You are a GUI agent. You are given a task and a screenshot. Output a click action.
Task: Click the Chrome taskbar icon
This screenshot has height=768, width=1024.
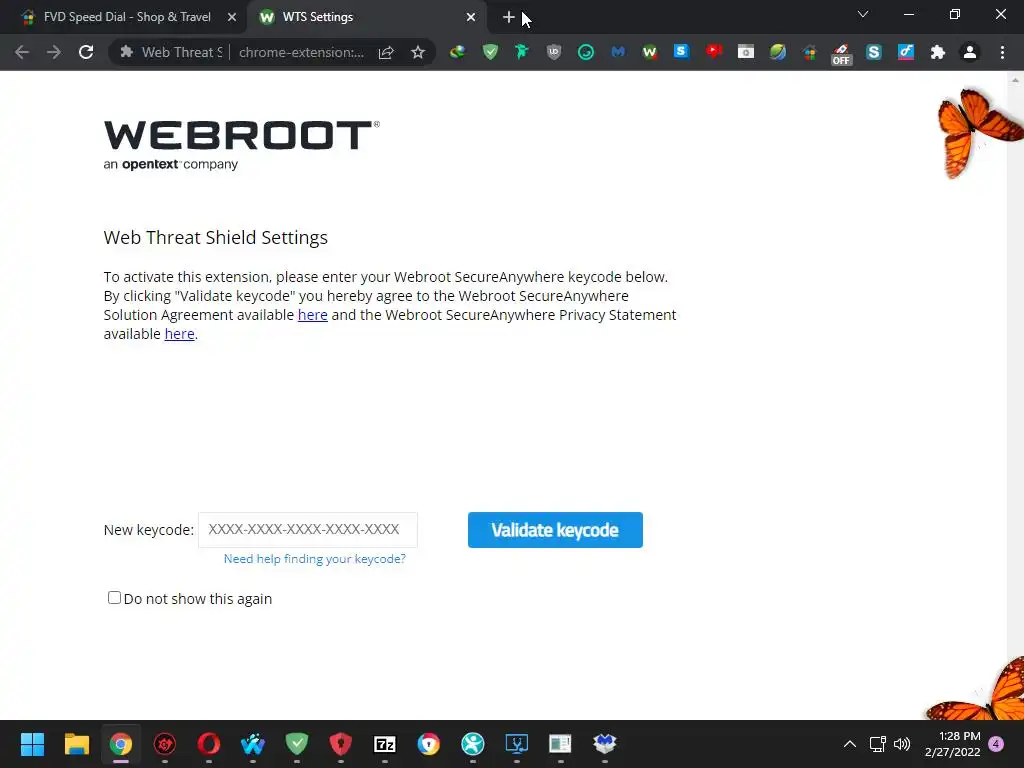coord(121,744)
